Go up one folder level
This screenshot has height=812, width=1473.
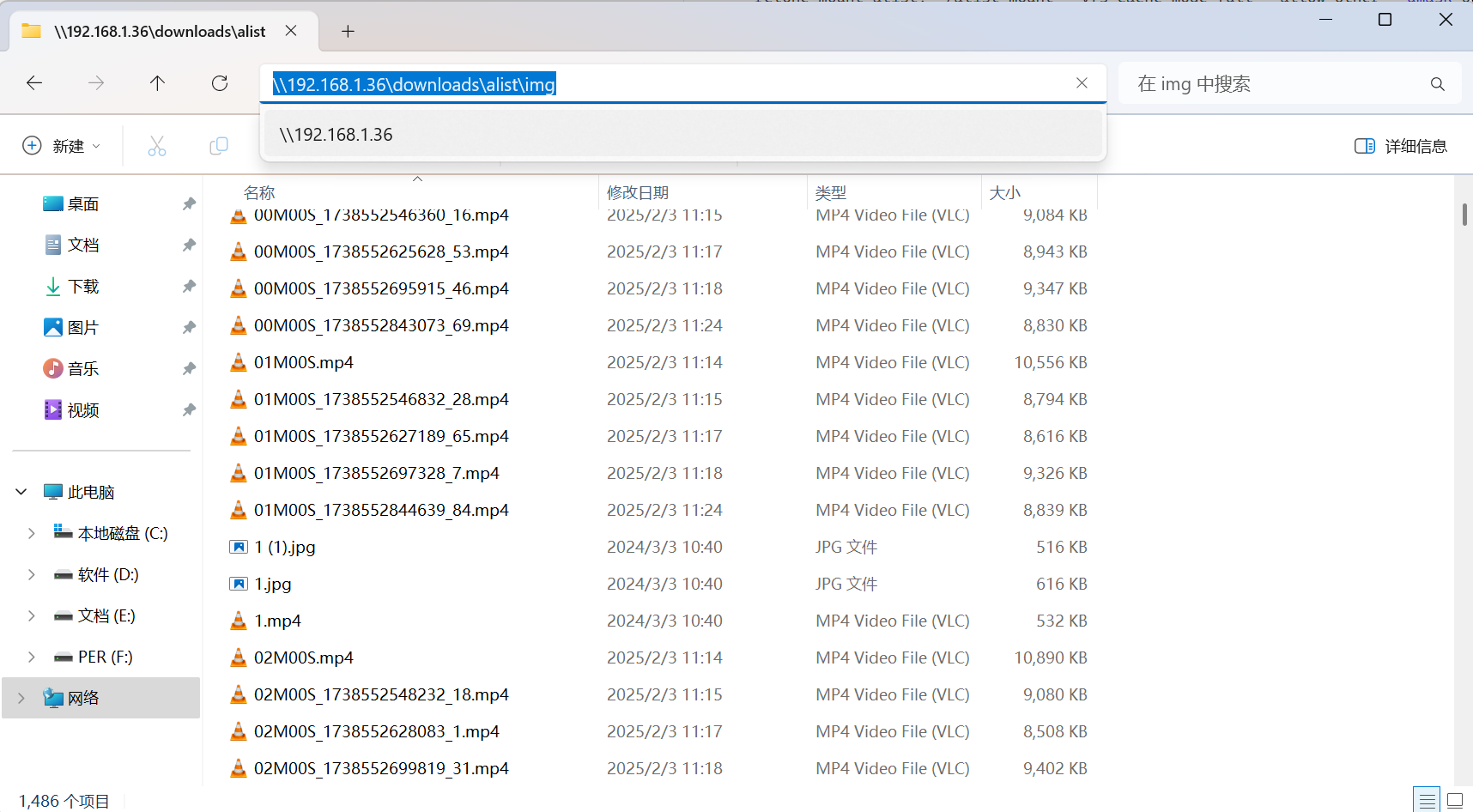click(157, 83)
